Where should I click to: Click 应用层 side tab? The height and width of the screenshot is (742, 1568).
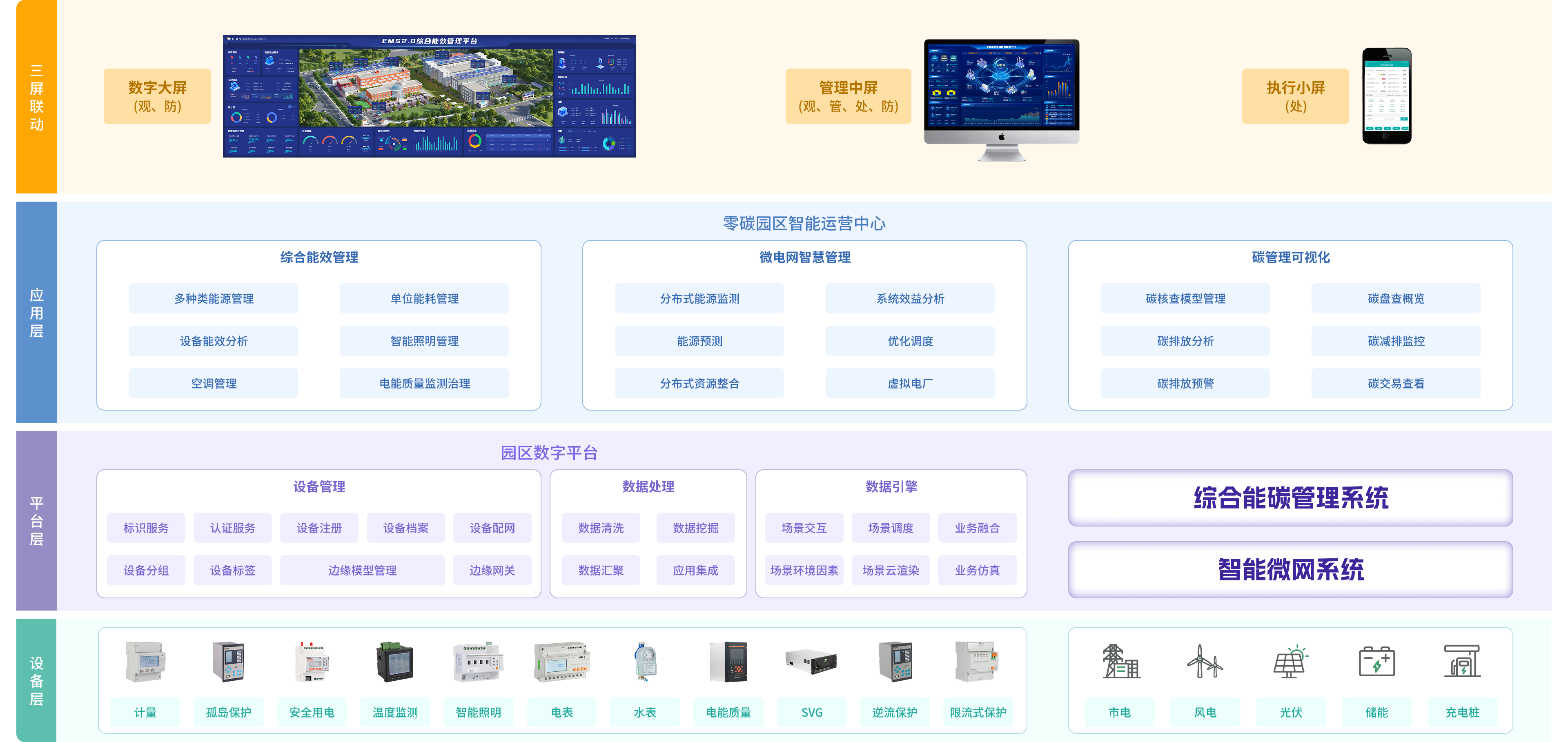(36, 313)
